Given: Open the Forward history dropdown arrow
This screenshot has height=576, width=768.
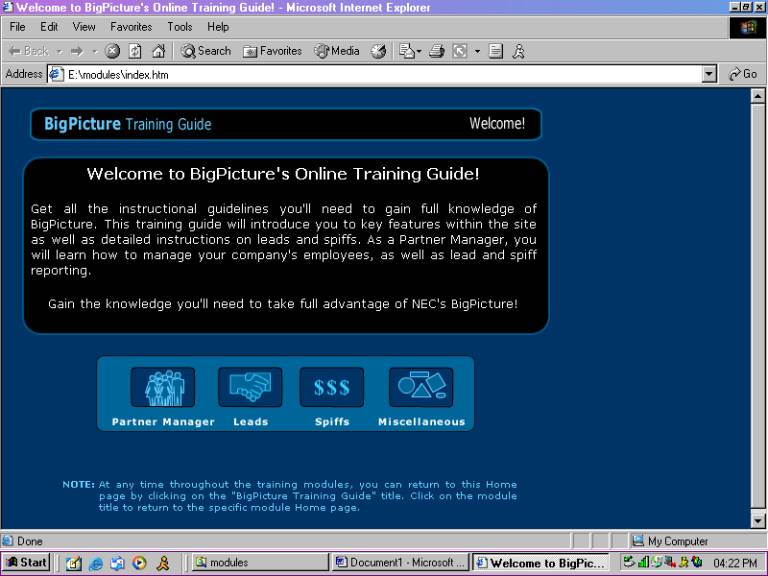Looking at the screenshot, I should (x=95, y=51).
